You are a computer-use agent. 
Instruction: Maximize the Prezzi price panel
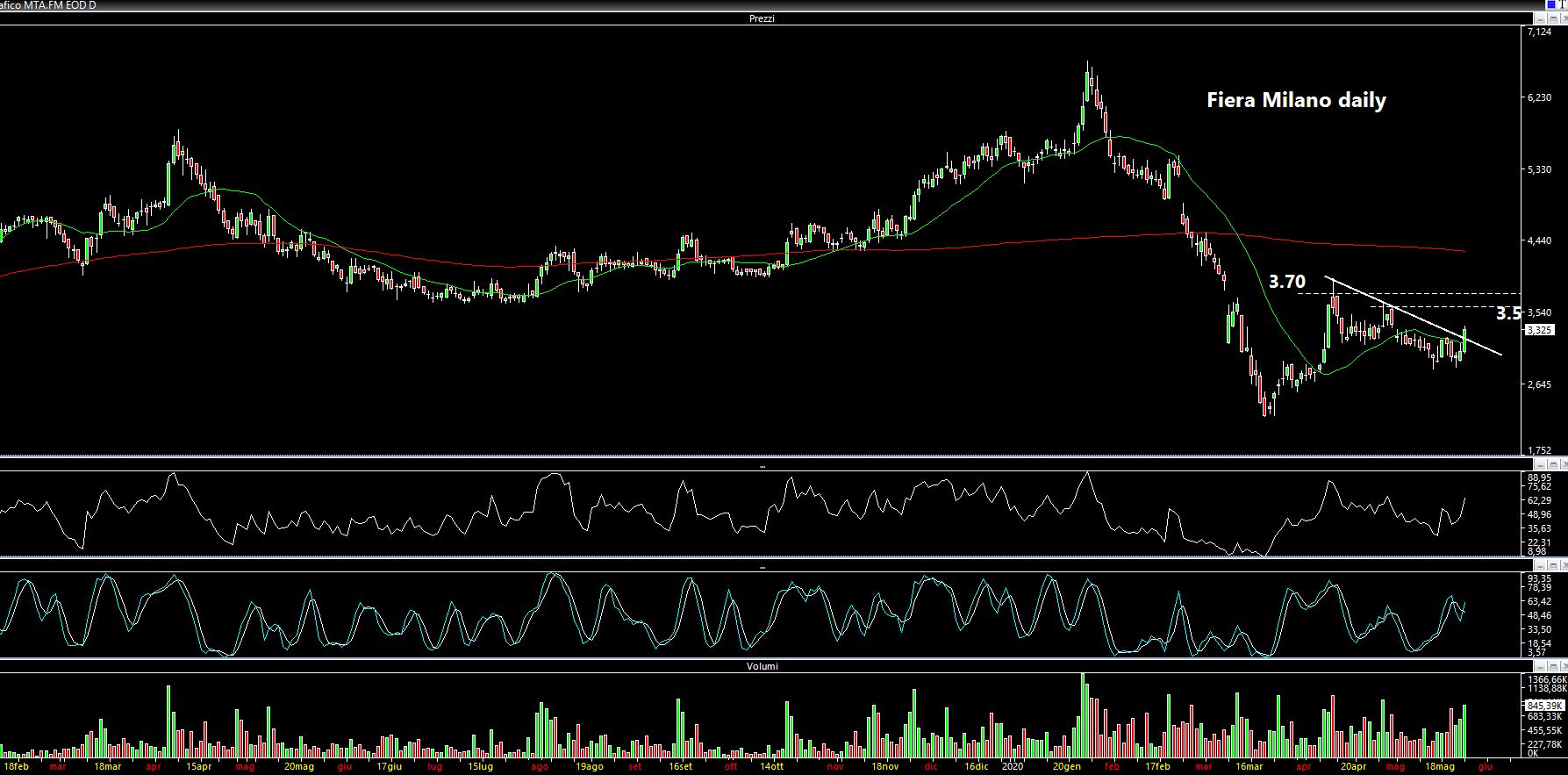click(1553, 18)
